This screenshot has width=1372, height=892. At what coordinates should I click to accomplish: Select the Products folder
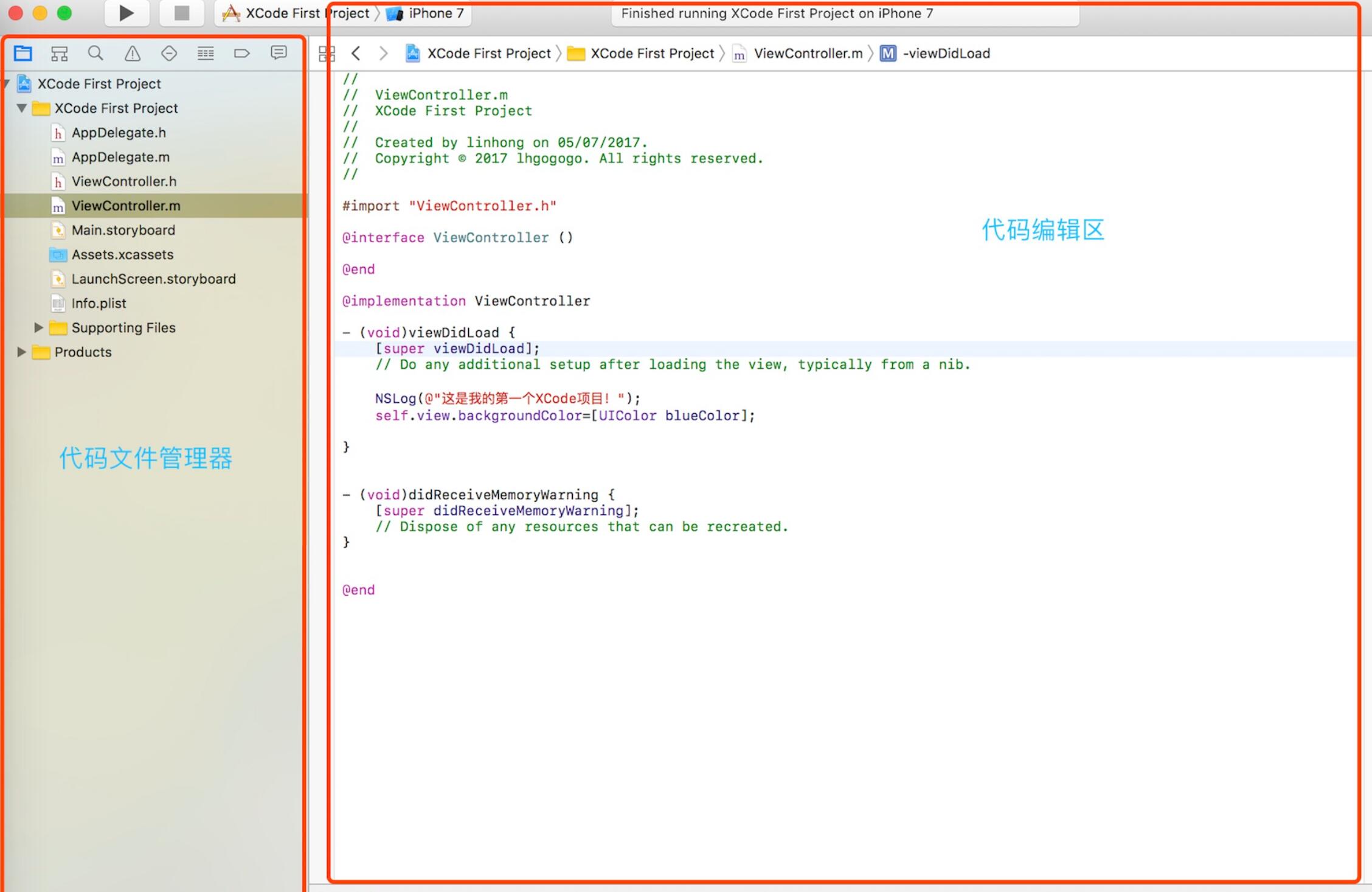(83, 352)
